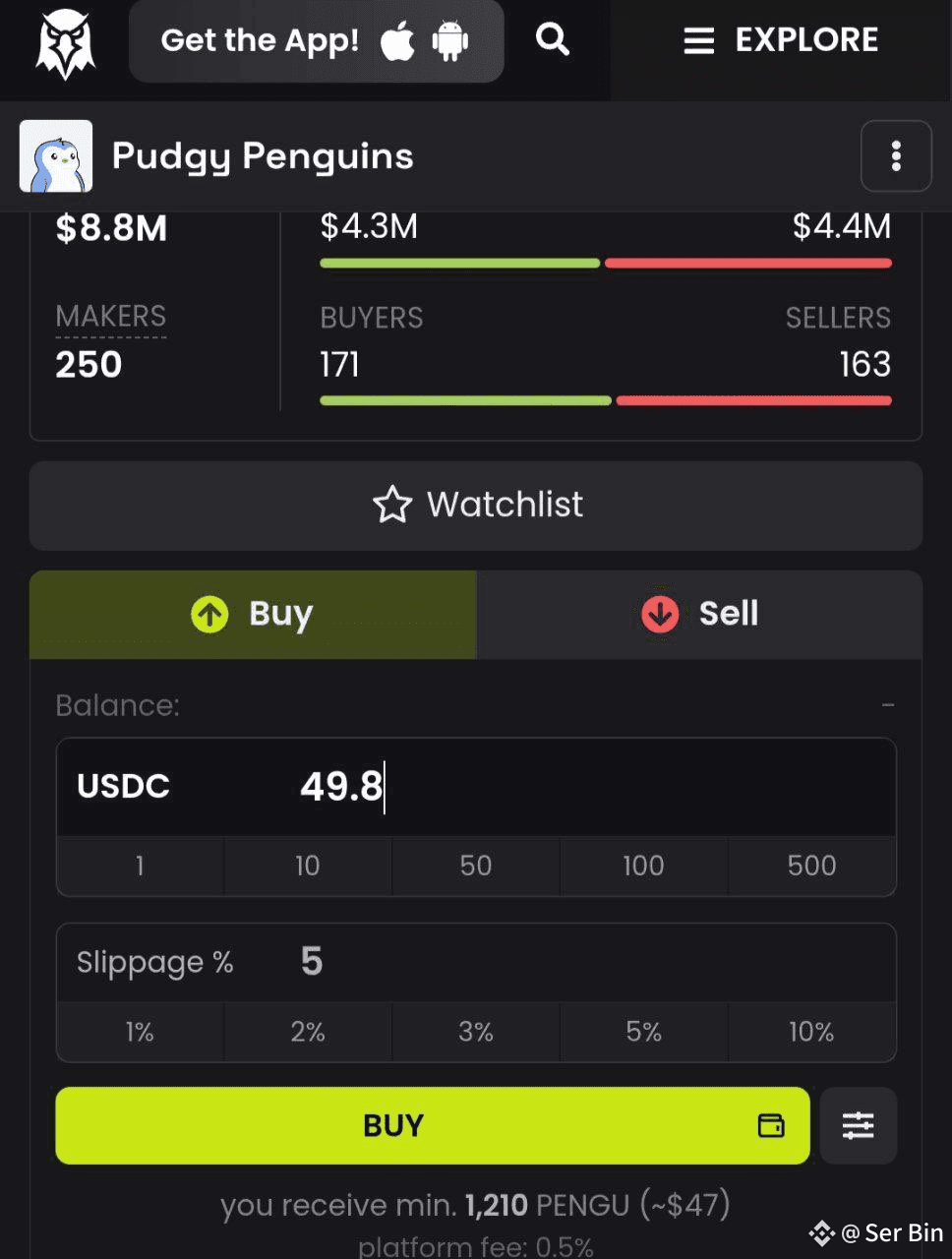
Task: Set slippage to 1% preset
Action: [140, 1032]
